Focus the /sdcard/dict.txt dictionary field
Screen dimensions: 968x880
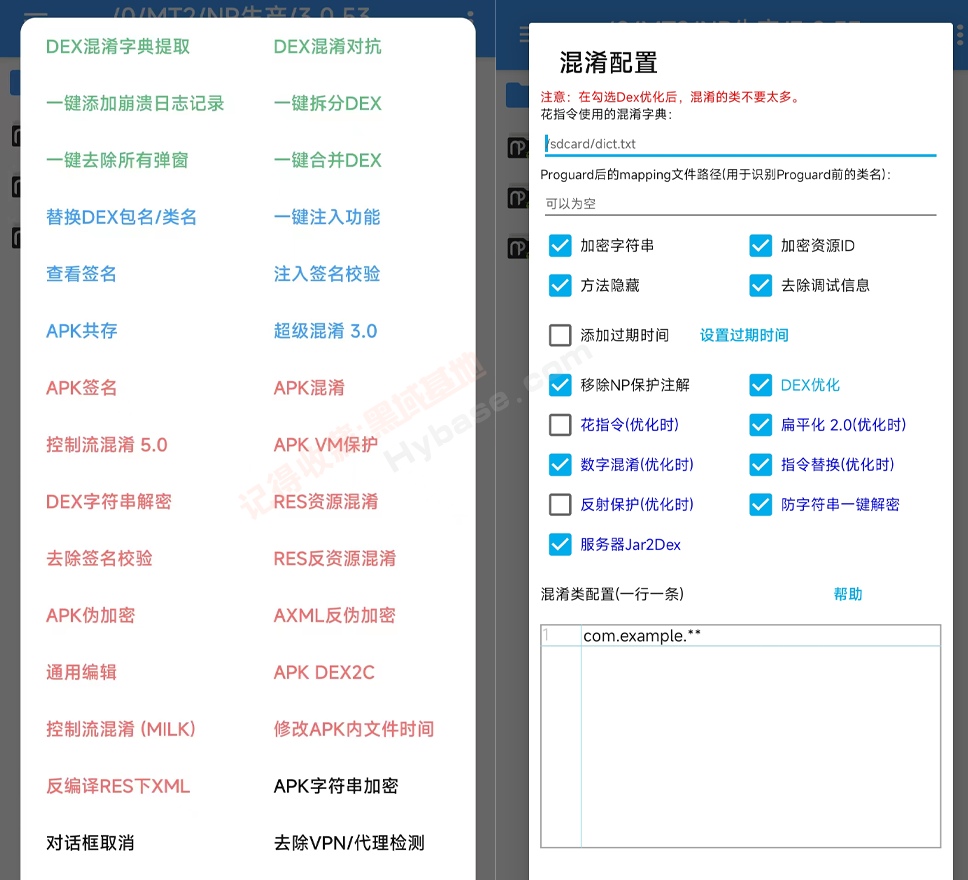740,144
